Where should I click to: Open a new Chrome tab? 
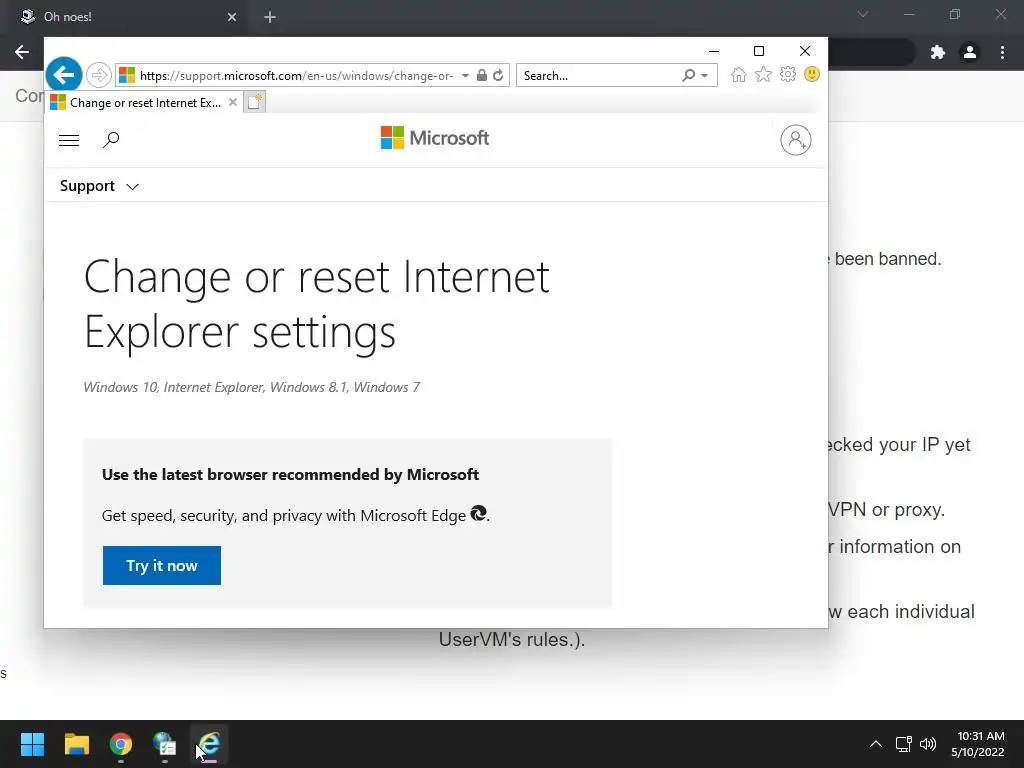click(270, 17)
